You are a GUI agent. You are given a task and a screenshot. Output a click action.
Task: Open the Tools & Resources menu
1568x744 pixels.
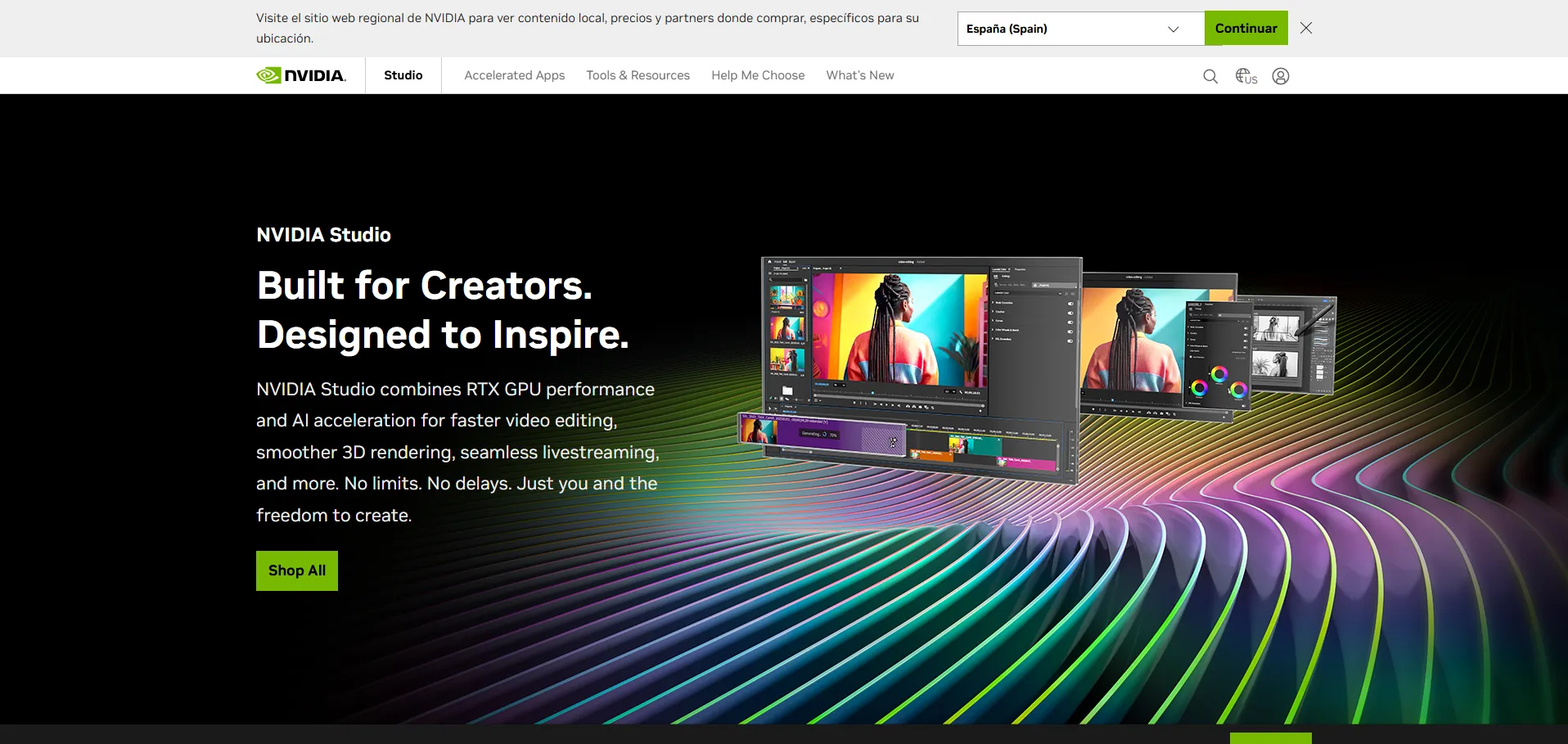coord(638,75)
